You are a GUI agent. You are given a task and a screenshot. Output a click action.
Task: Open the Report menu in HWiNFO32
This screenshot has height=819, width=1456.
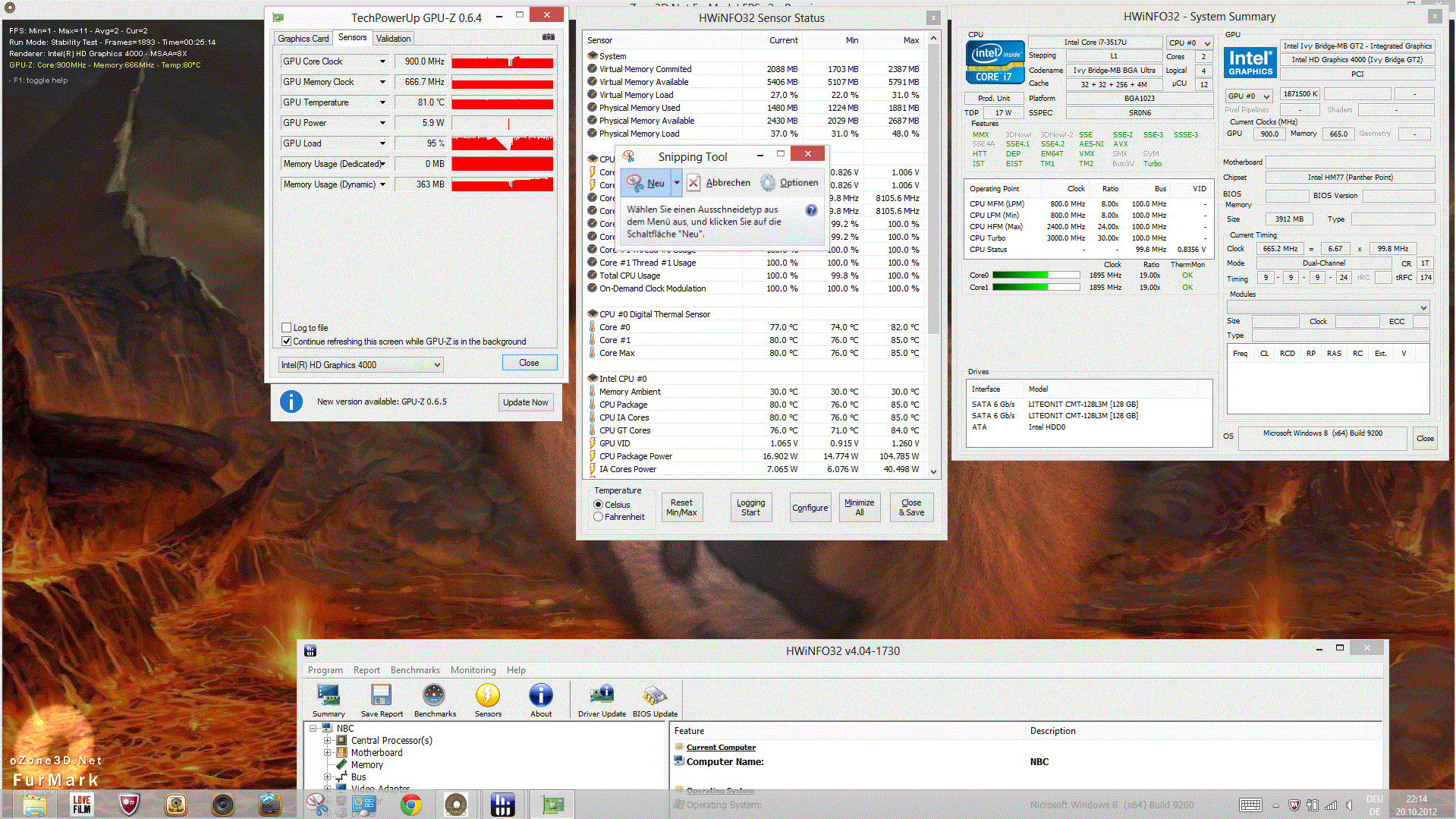(366, 670)
